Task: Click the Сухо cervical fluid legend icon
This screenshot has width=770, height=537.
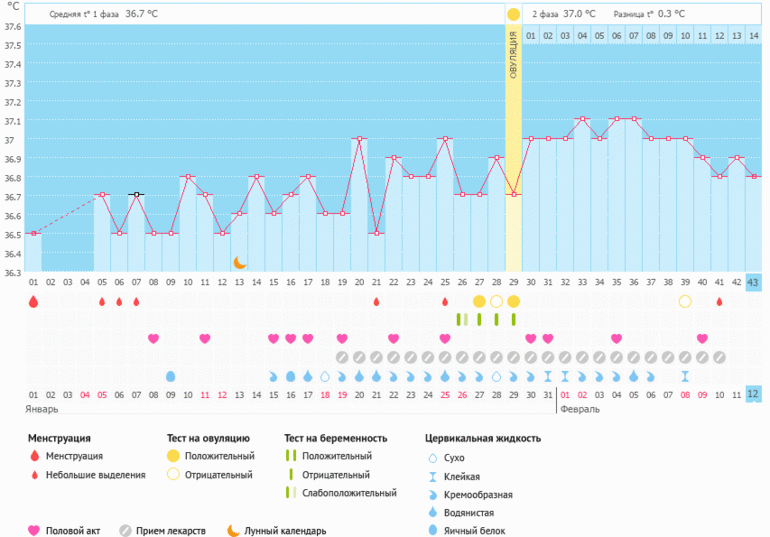Action: (433, 457)
